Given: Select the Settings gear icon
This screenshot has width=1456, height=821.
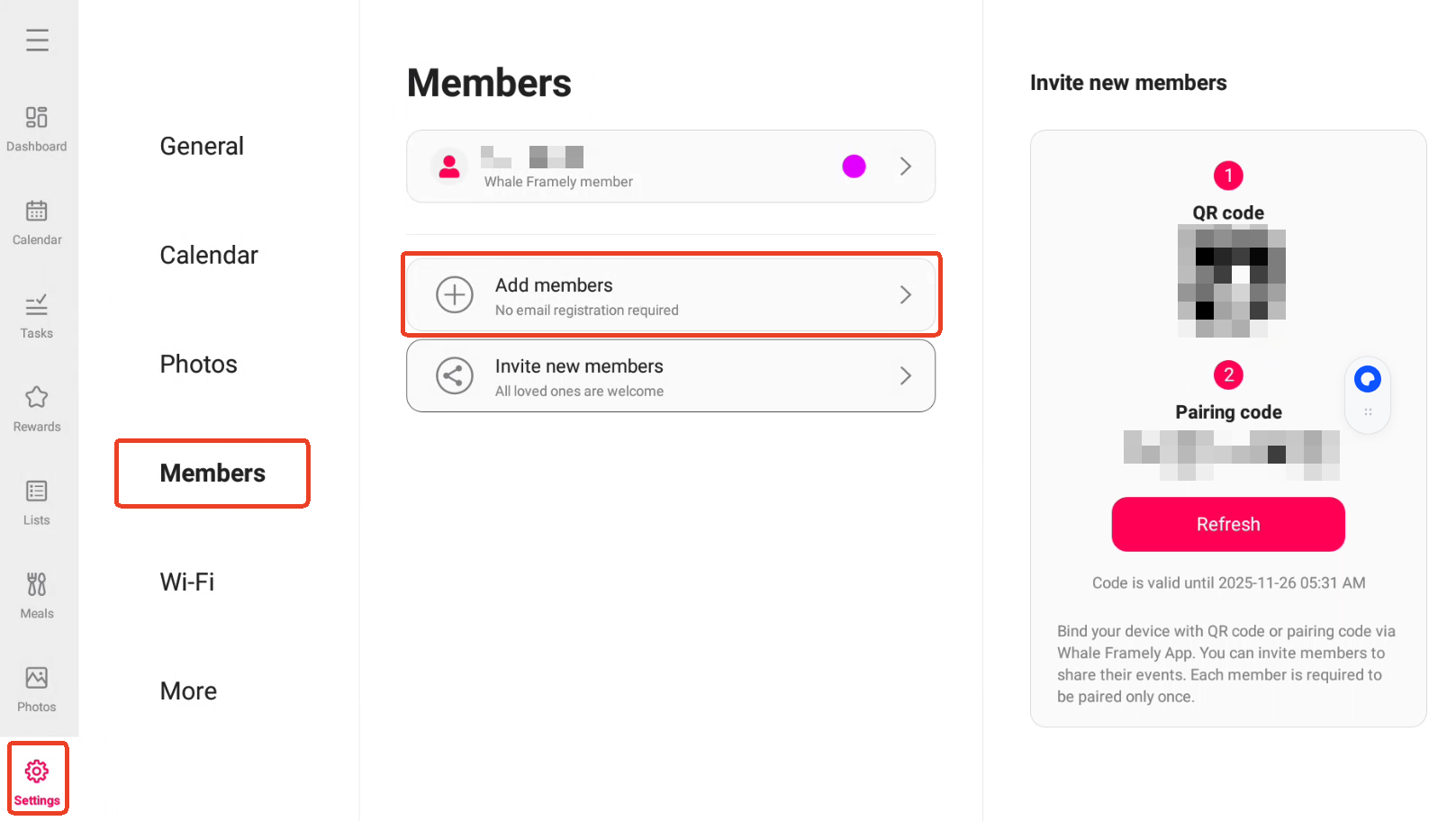Looking at the screenshot, I should pyautogui.click(x=37, y=771).
